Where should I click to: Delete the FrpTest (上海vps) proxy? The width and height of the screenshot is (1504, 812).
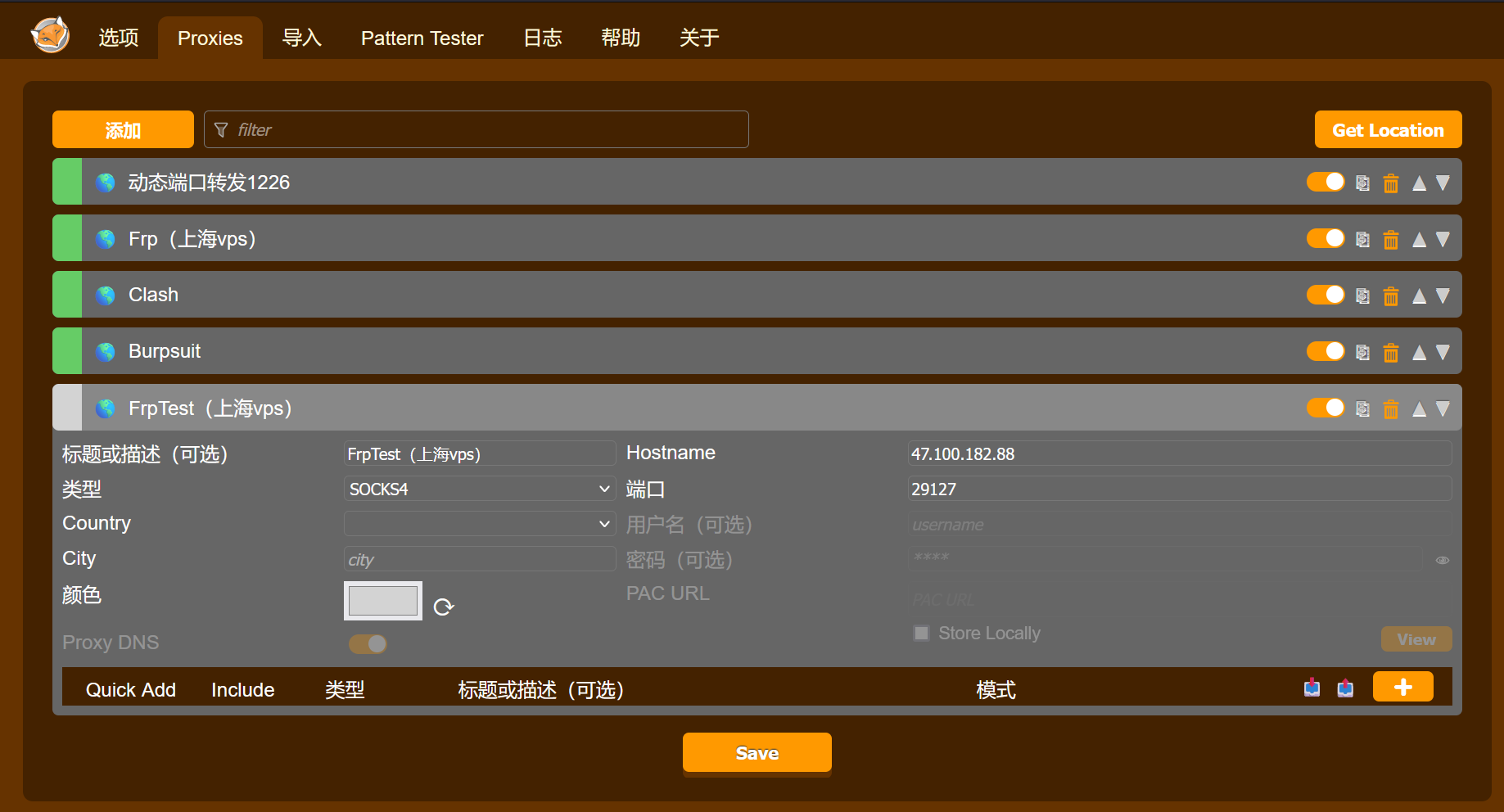[x=1391, y=408]
